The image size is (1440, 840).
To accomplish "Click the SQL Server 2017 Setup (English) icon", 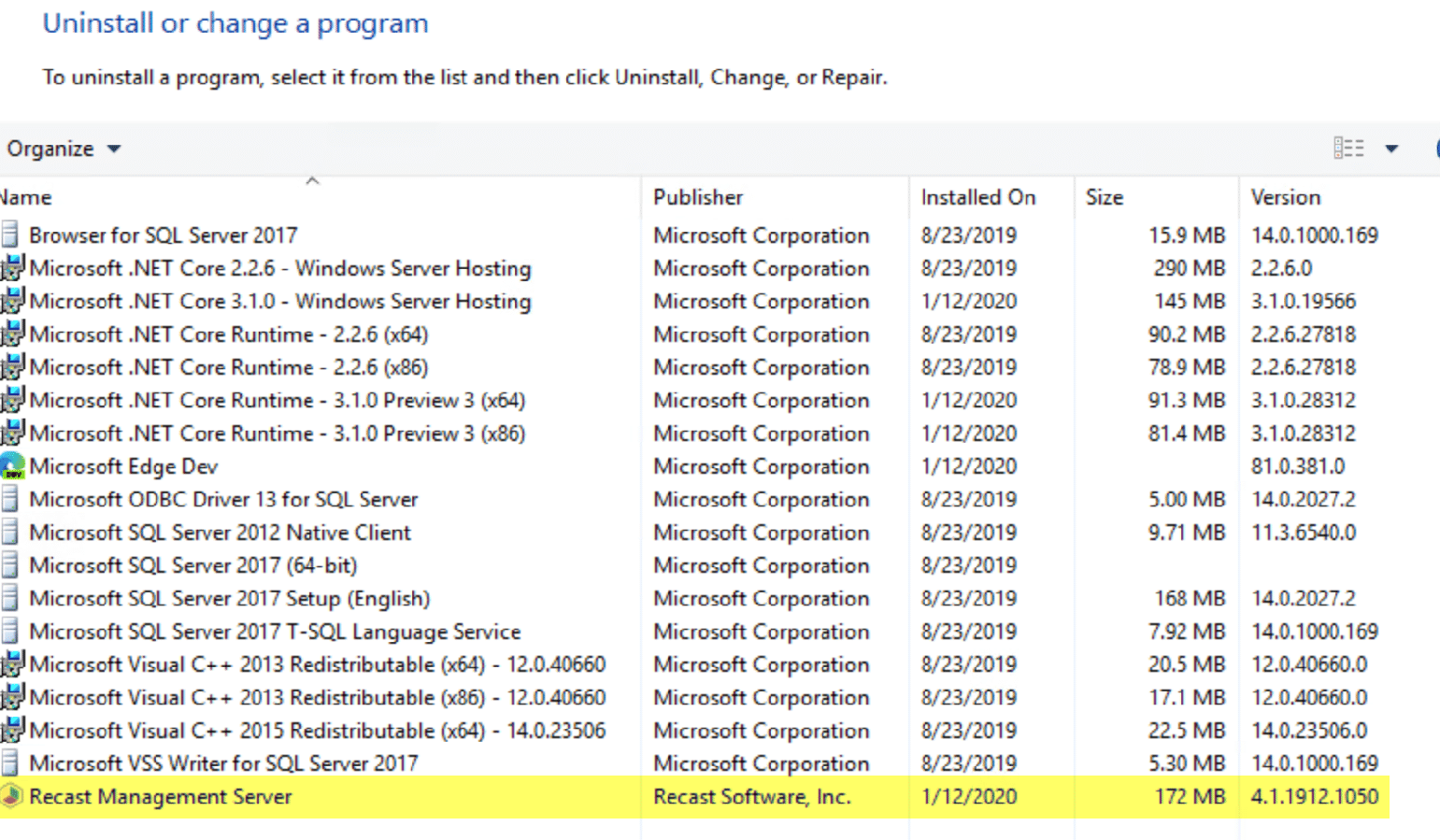I will (x=10, y=598).
